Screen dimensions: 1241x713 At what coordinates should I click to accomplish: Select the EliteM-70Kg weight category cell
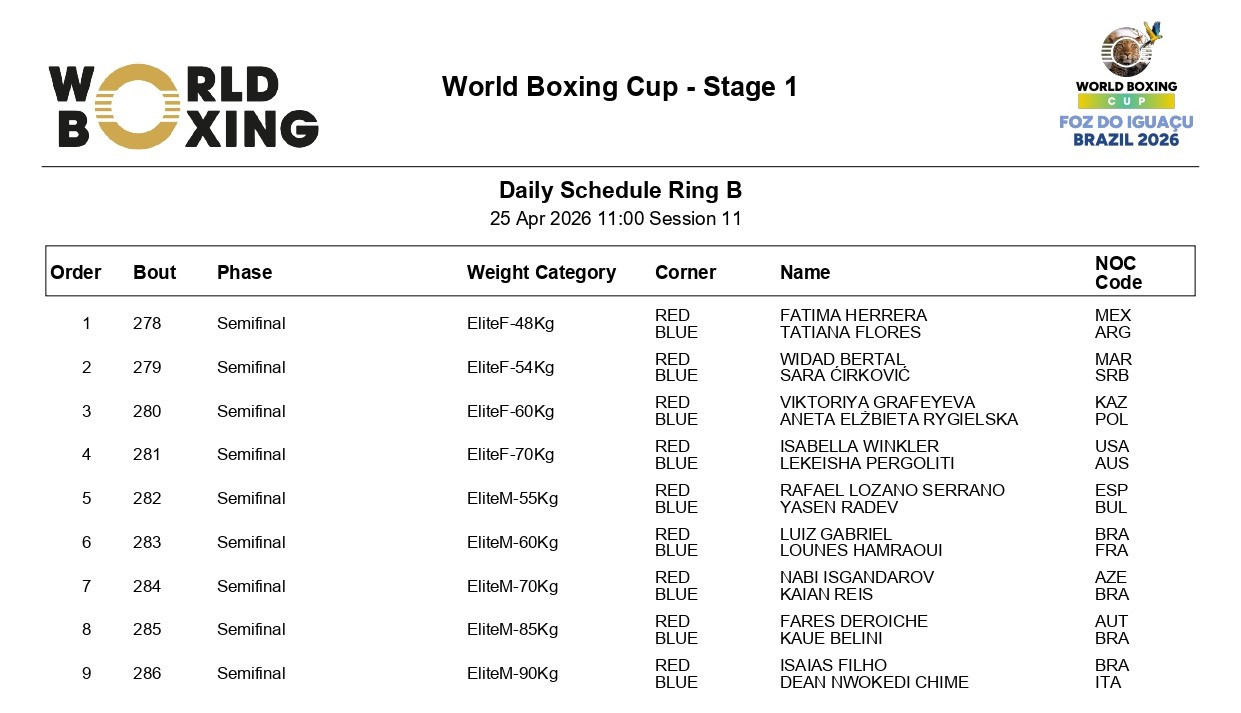[x=512, y=586]
